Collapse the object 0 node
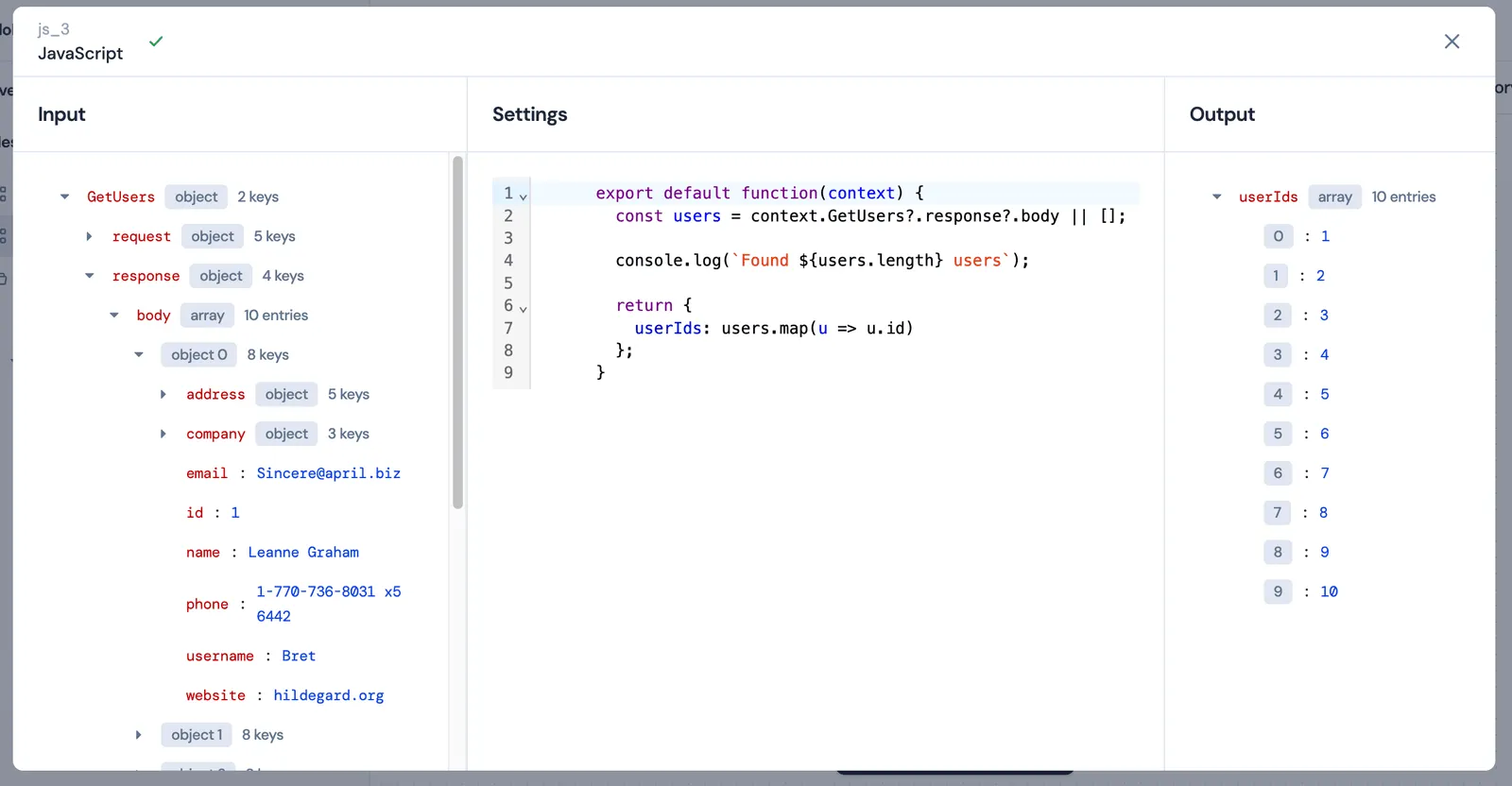Image resolution: width=1512 pixels, height=786 pixels. (x=139, y=355)
